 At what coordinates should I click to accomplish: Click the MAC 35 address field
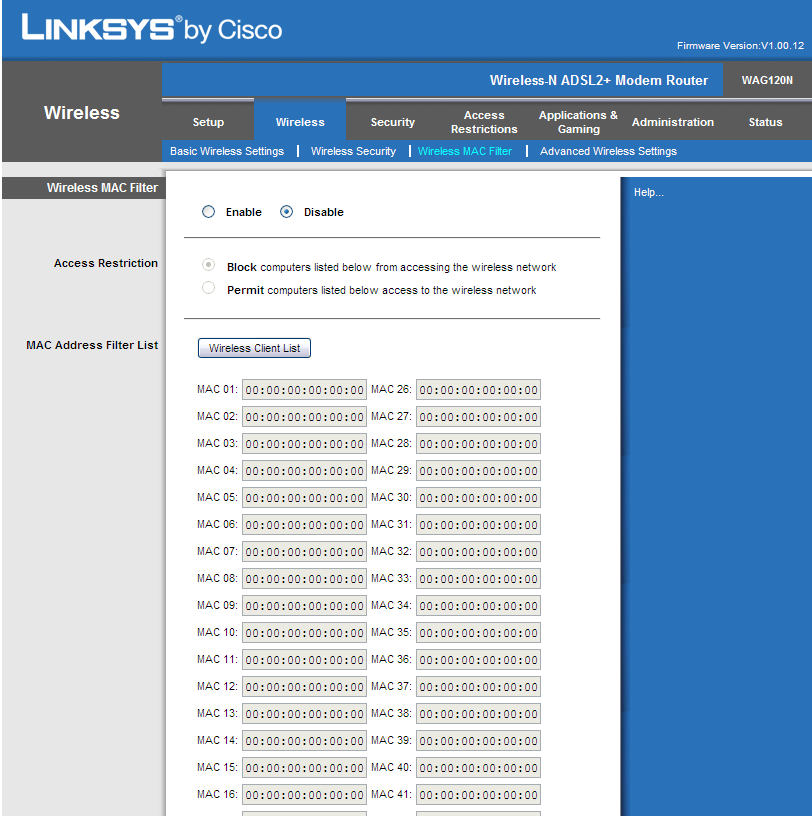click(478, 633)
